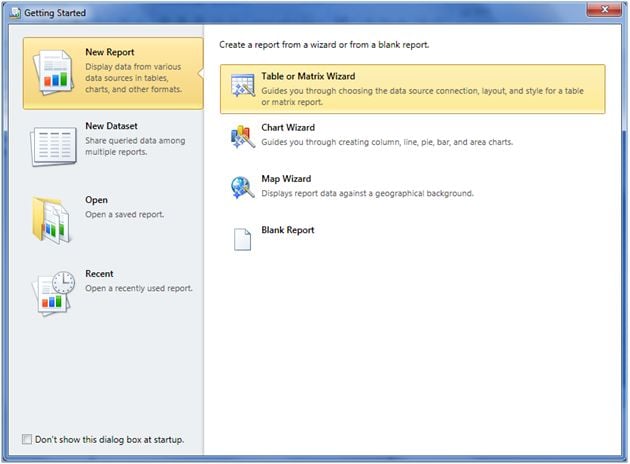Click the Recent clock report icon
The height and width of the screenshot is (464, 630).
pyautogui.click(x=53, y=293)
